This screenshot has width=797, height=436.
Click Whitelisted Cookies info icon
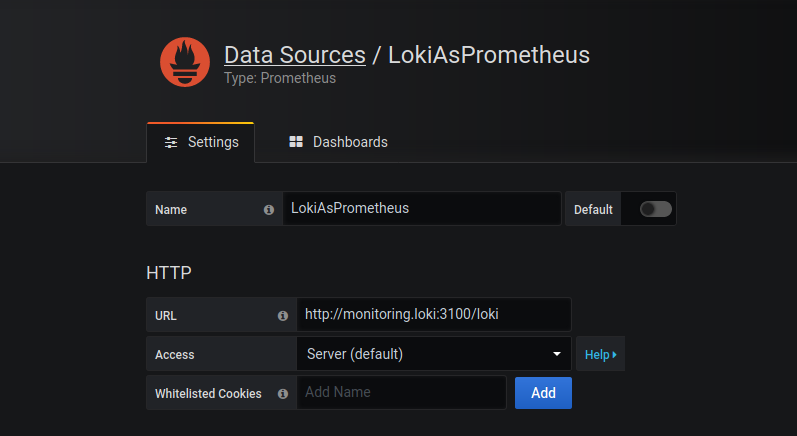(282, 394)
